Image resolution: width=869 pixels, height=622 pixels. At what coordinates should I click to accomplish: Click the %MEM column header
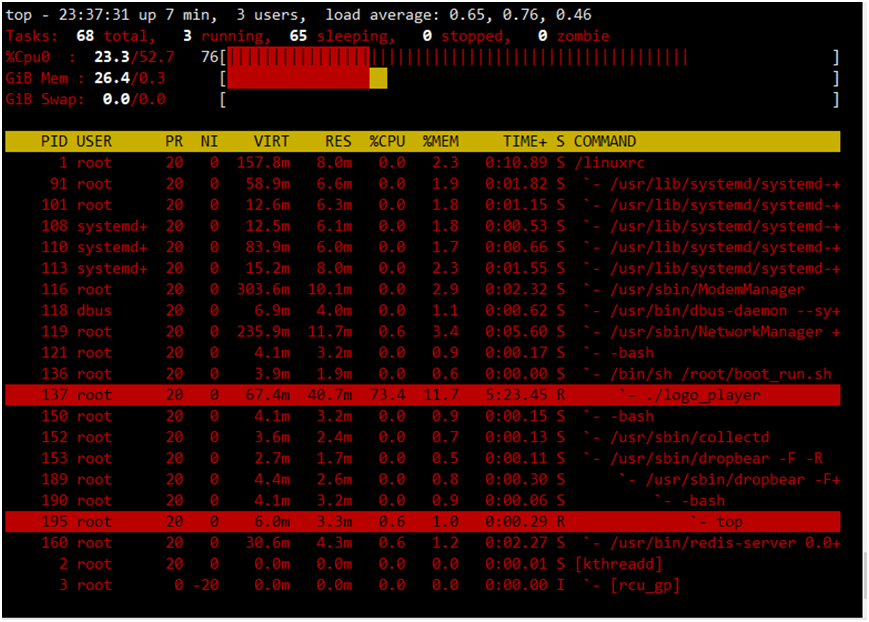pos(441,141)
